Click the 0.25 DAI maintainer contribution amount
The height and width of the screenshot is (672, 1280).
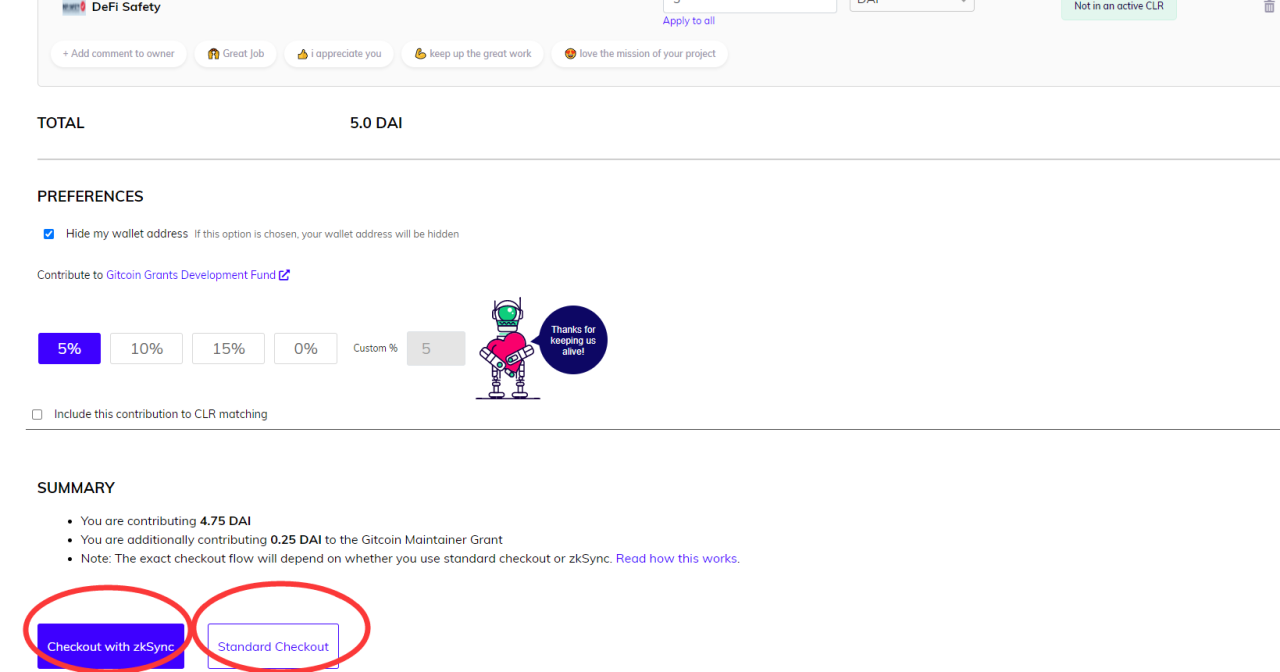click(x=296, y=540)
